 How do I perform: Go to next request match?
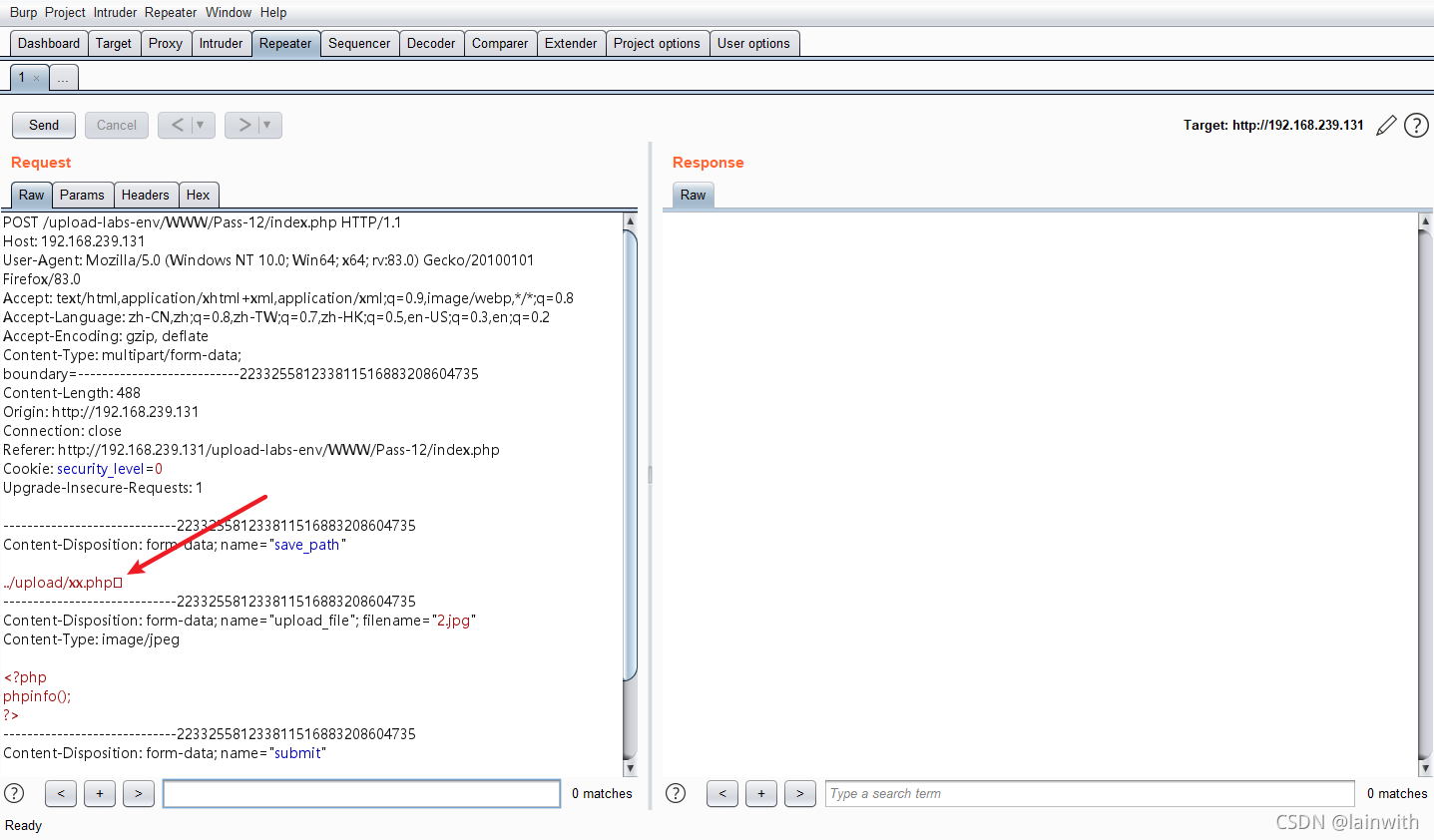(139, 793)
